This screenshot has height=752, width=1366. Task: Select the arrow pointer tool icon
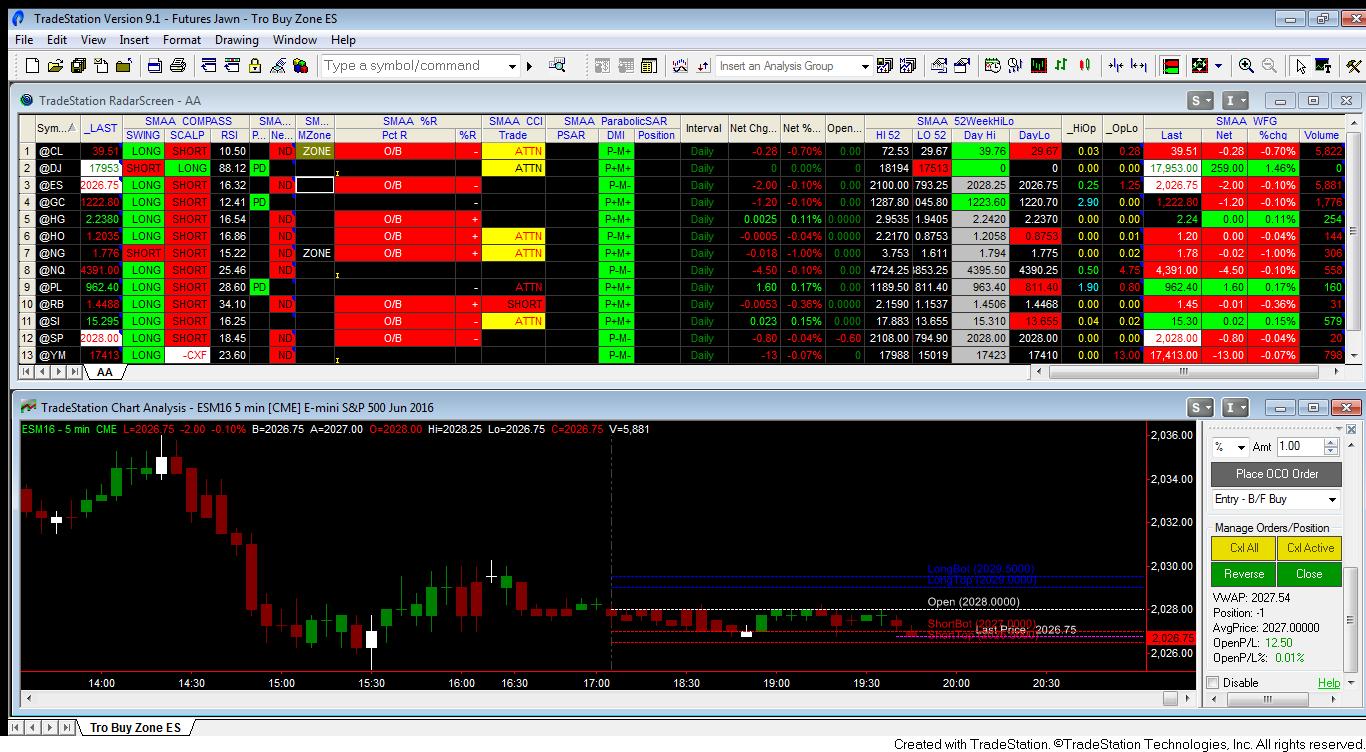pyautogui.click(x=1300, y=65)
